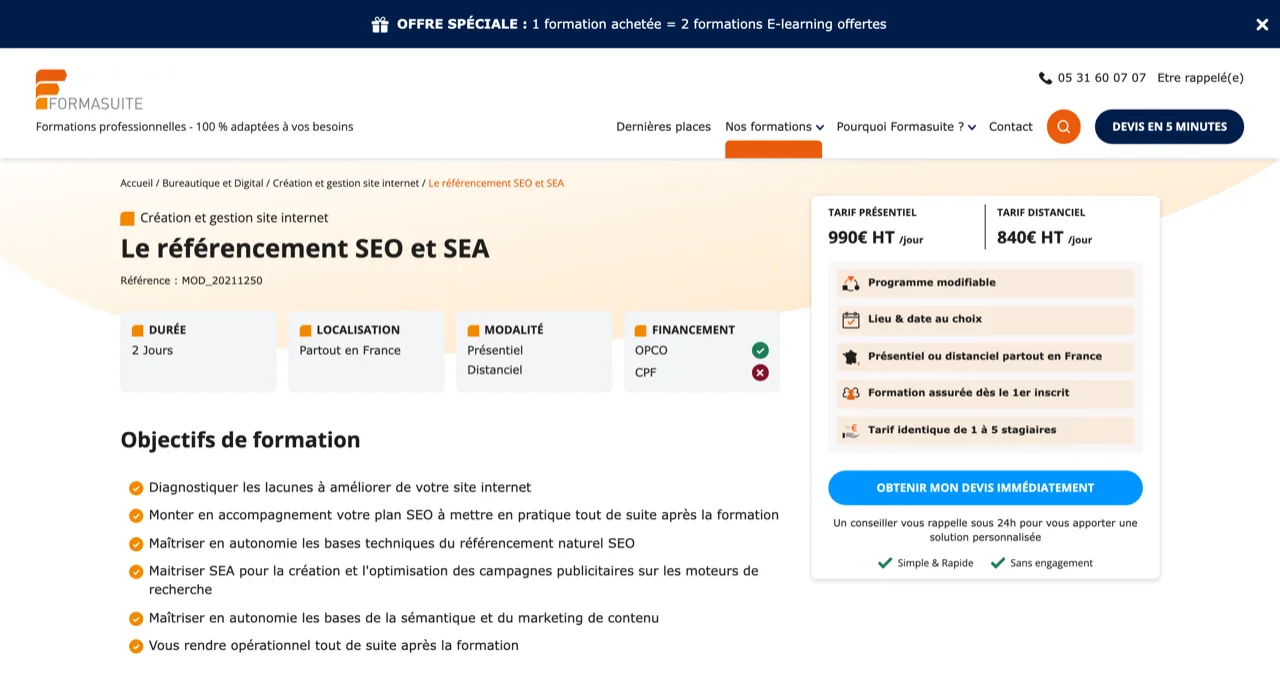Click the Objectifs de formation heading
The height and width of the screenshot is (675, 1280).
[240, 440]
